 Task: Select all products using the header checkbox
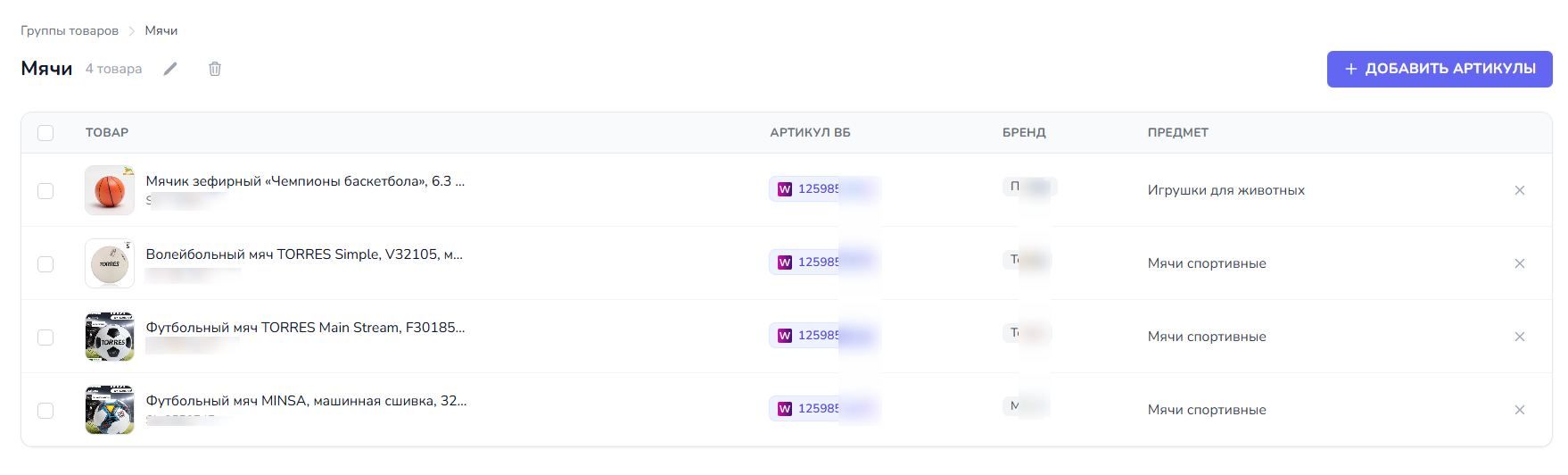point(45,133)
